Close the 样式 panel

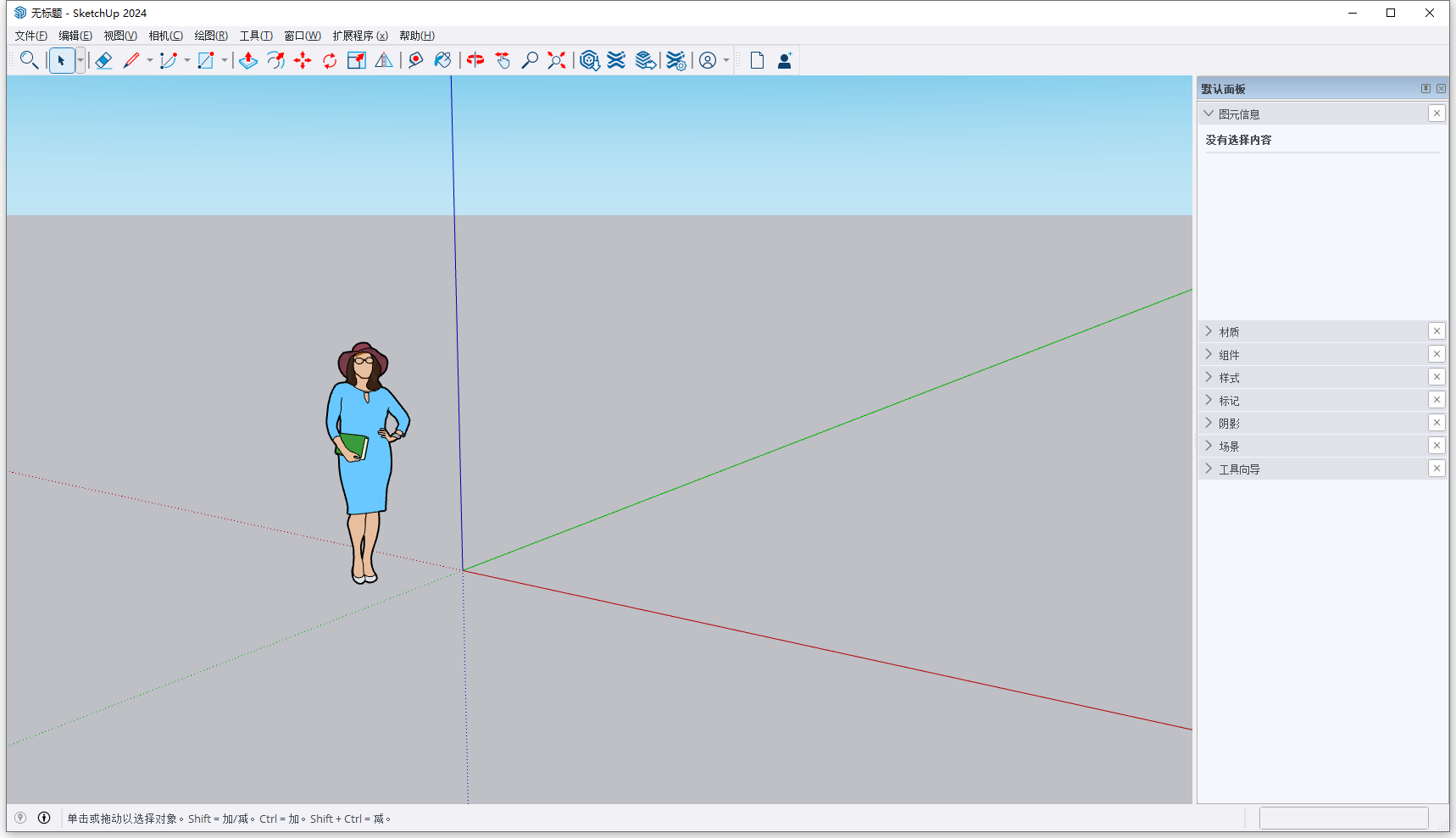tap(1437, 376)
